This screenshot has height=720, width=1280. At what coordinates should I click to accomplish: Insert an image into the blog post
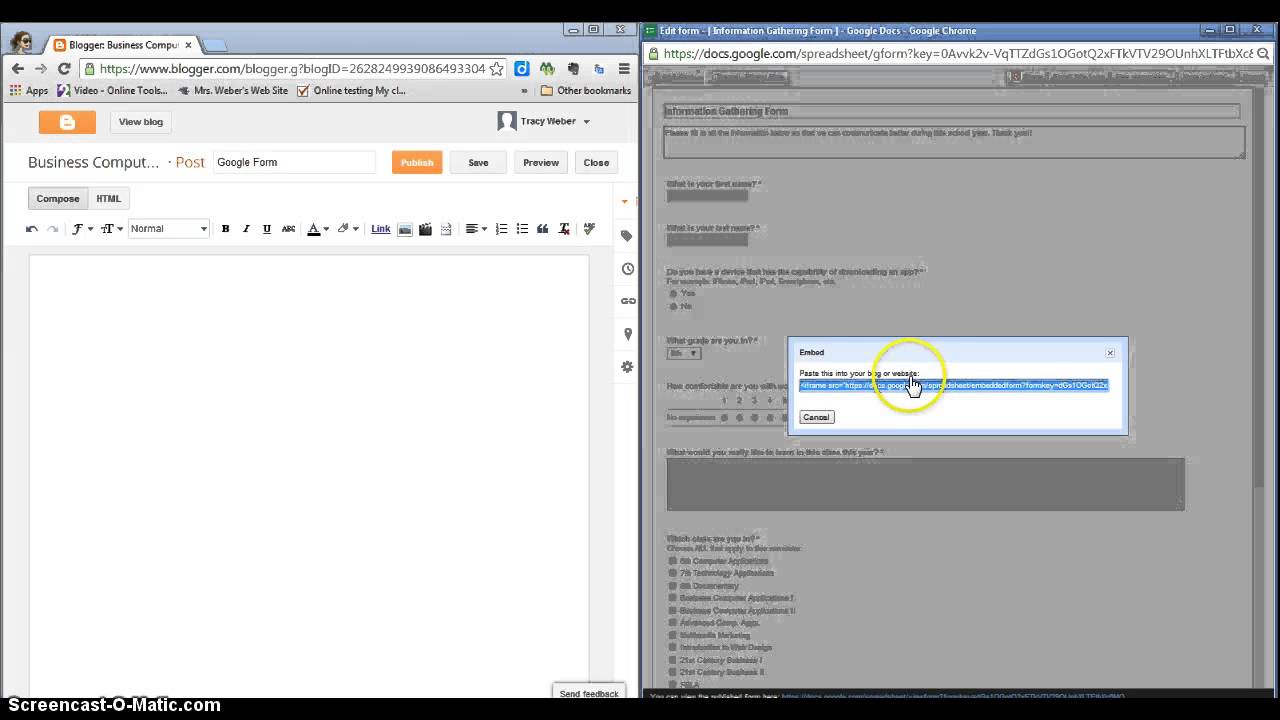tap(405, 229)
